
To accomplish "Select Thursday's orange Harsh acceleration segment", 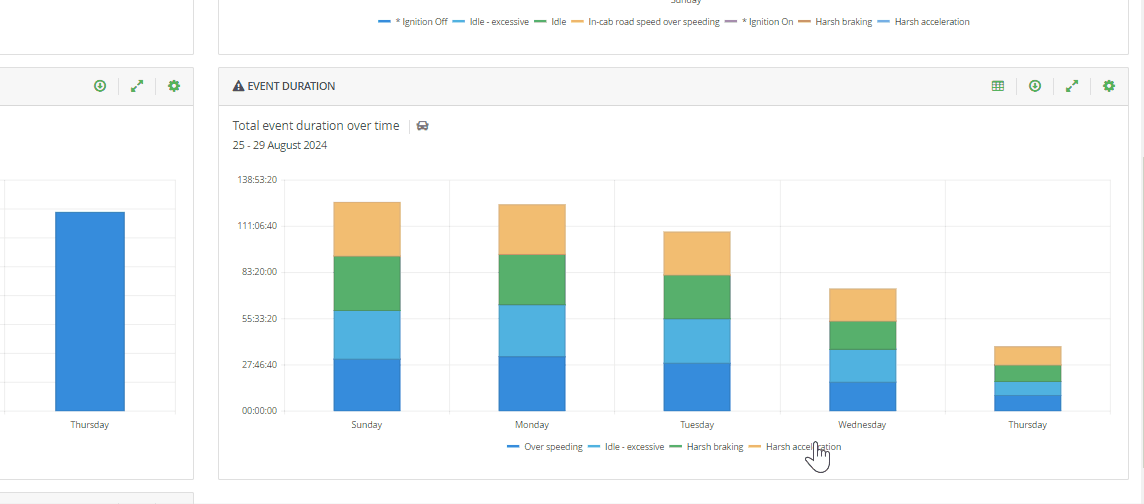I will [1027, 356].
